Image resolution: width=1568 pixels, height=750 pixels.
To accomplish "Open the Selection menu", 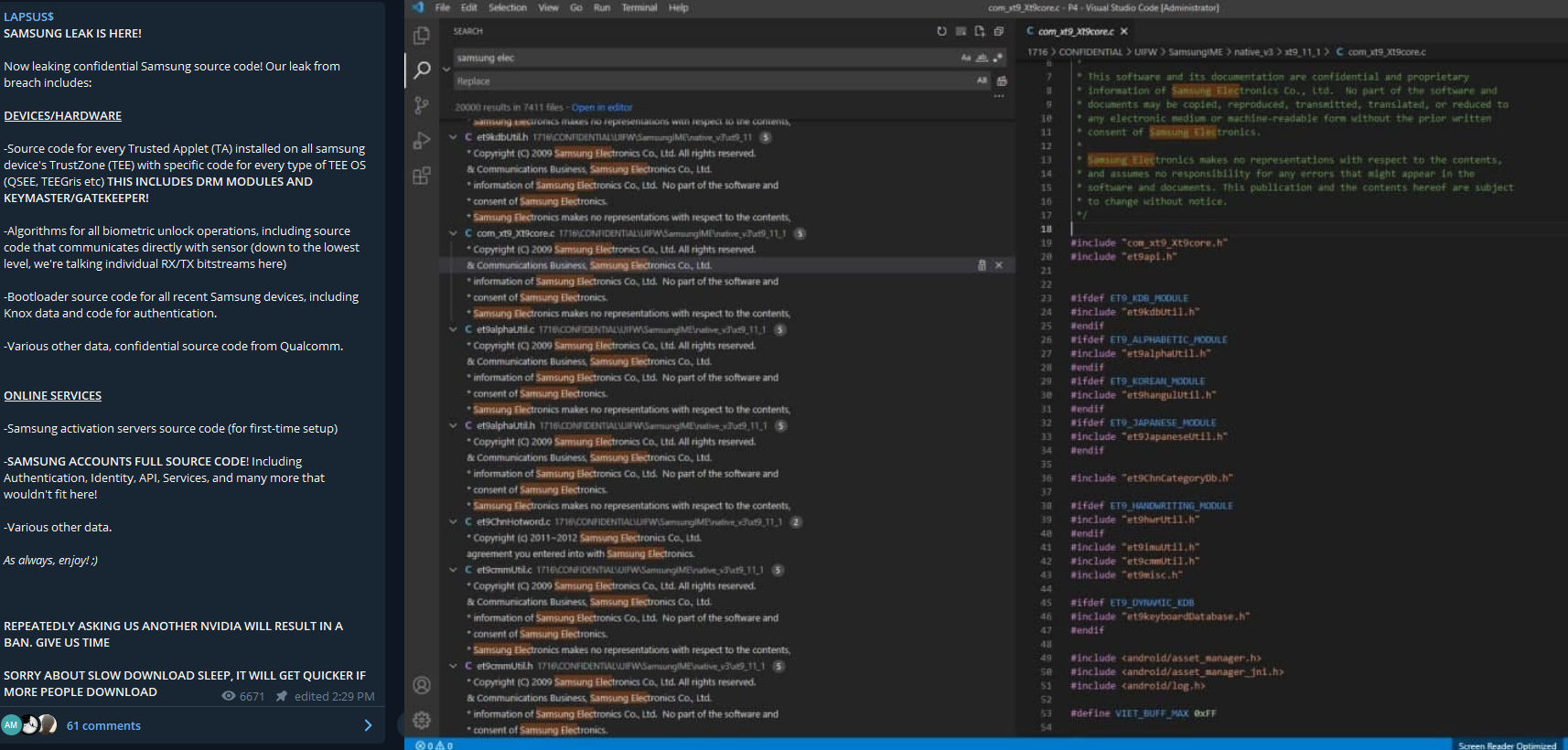I will click(x=508, y=7).
